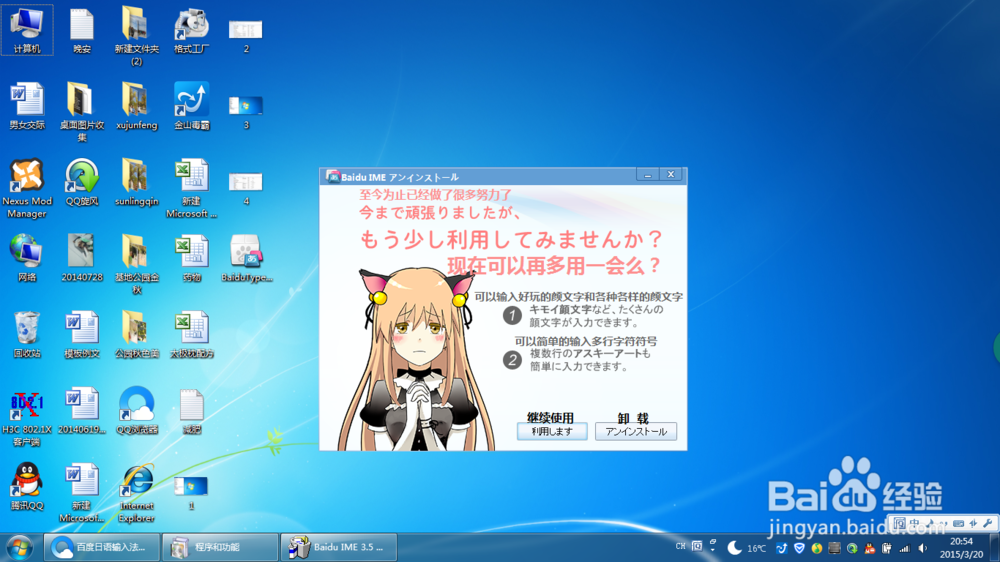The height and width of the screenshot is (562, 1000).
Task: Minimize the Baidu IME uninstall dialog
Action: tap(647, 175)
